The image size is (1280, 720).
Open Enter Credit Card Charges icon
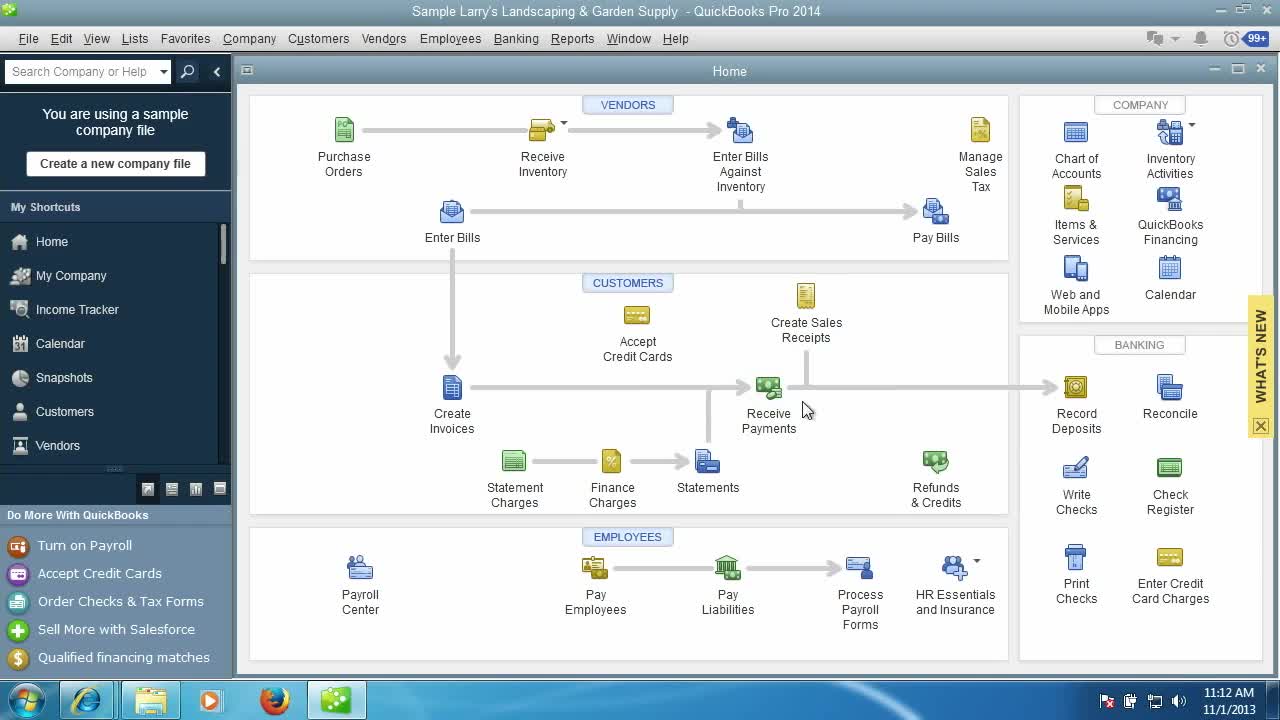(x=1169, y=557)
